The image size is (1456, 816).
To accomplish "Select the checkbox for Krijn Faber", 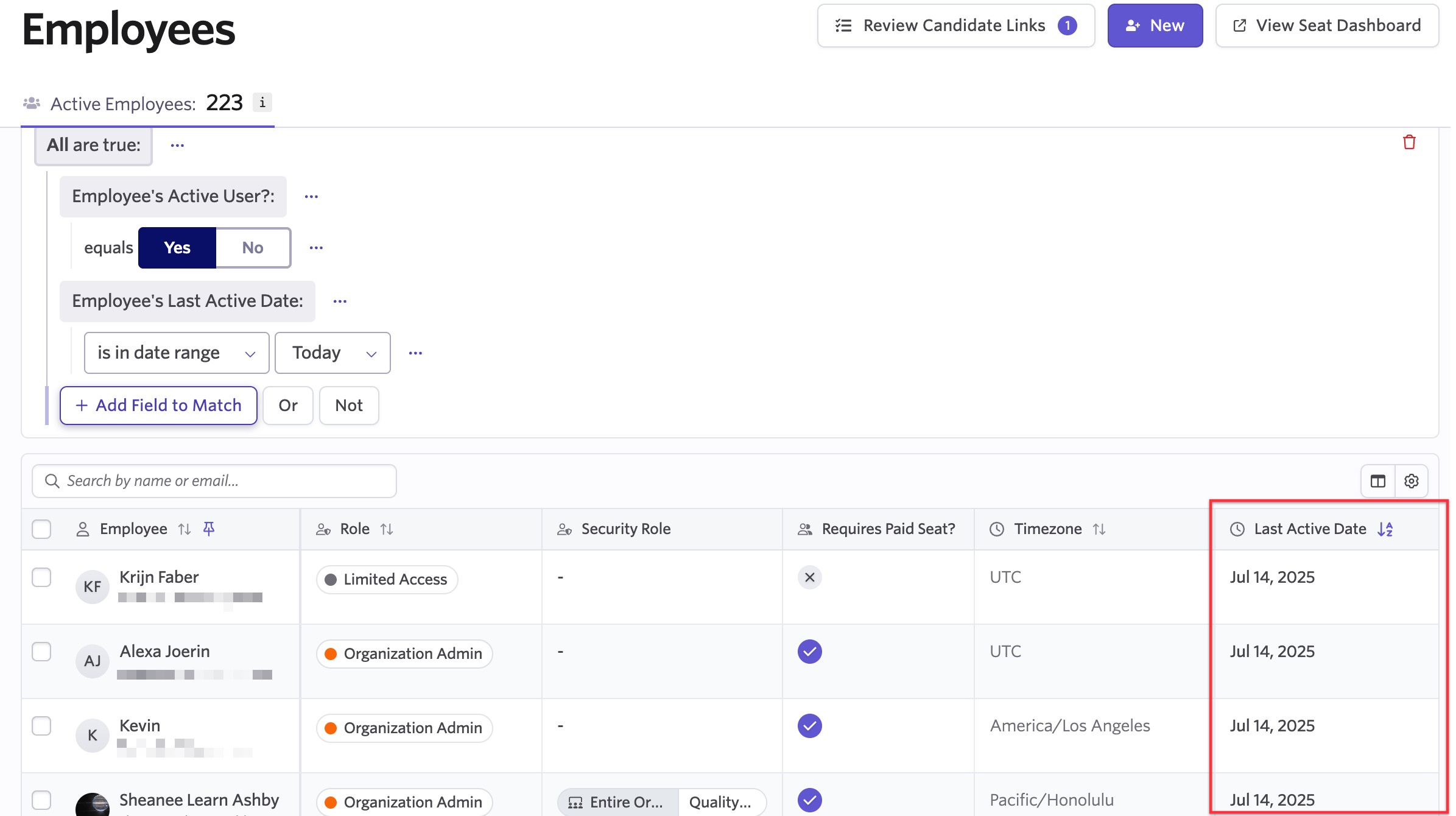I will coord(41,577).
